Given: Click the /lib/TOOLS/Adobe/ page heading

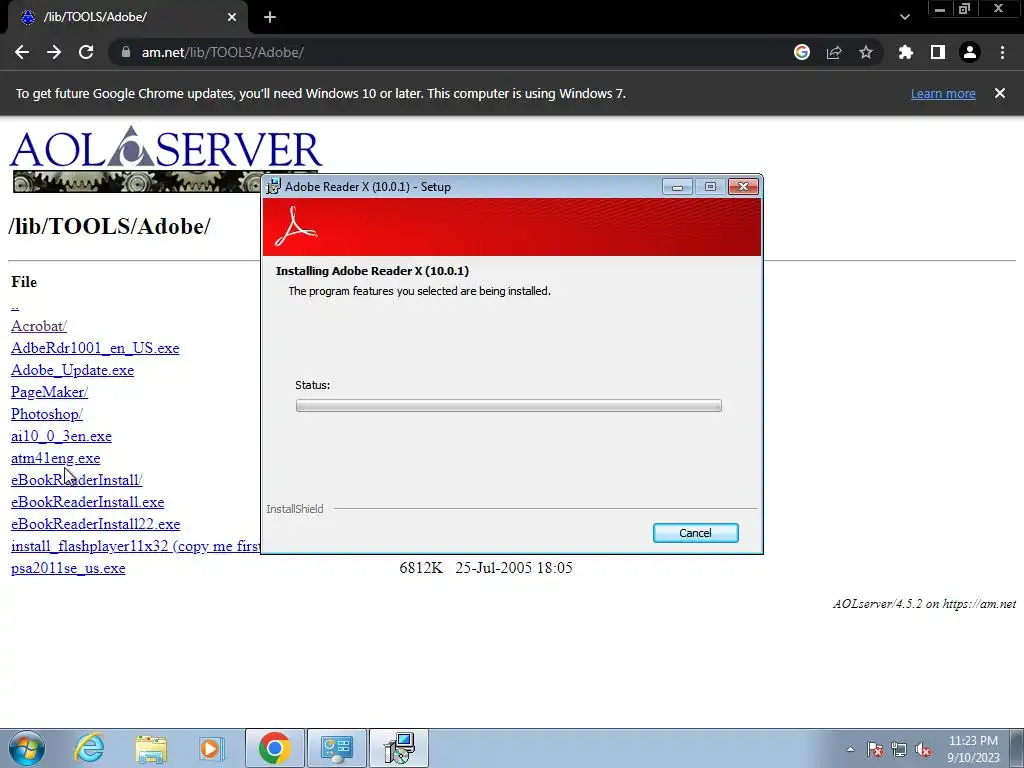Looking at the screenshot, I should (109, 226).
